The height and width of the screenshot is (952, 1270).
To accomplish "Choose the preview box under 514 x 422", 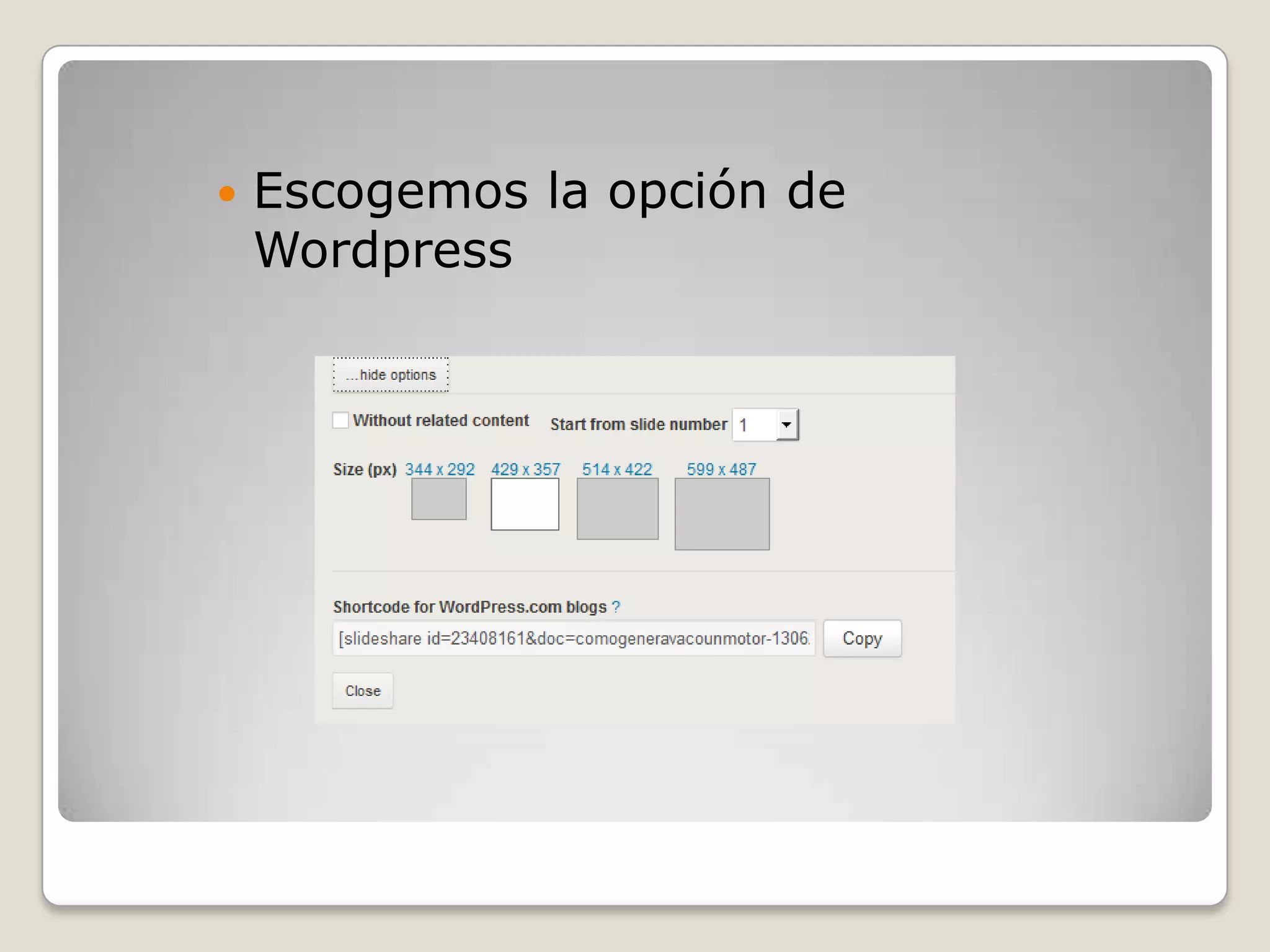I will (618, 509).
